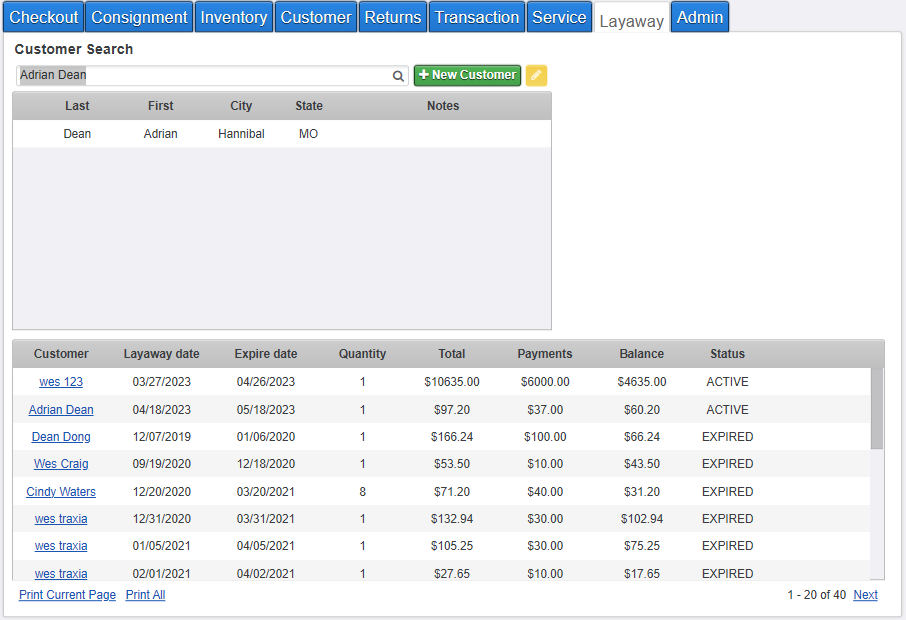This screenshot has height=620, width=906.
Task: Click the Print All link
Action: click(x=145, y=595)
